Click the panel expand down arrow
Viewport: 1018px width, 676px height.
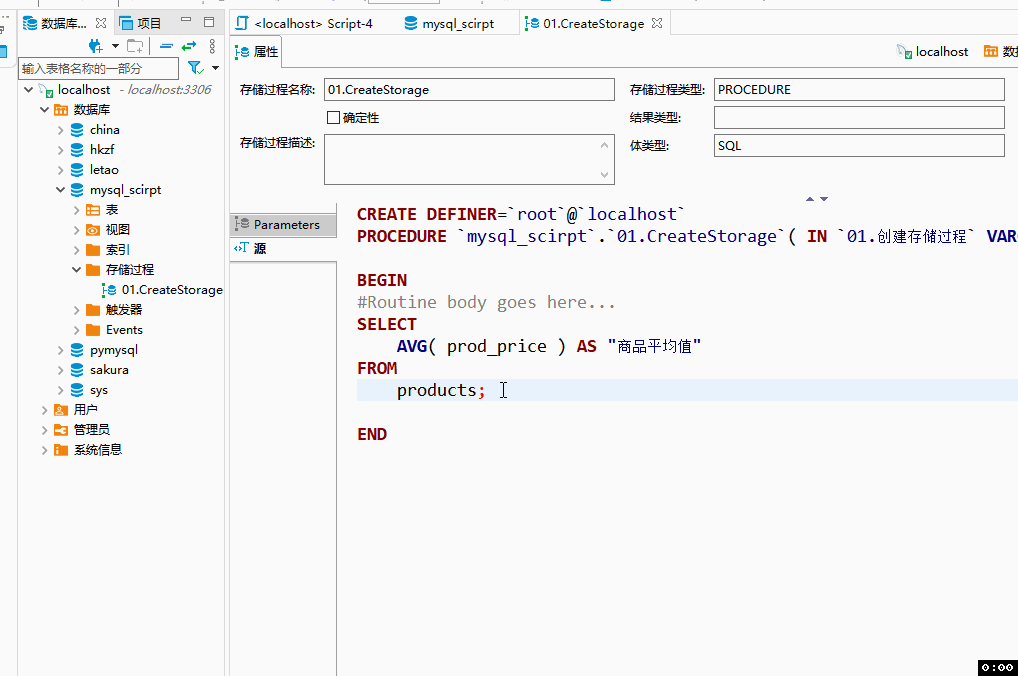(x=824, y=199)
